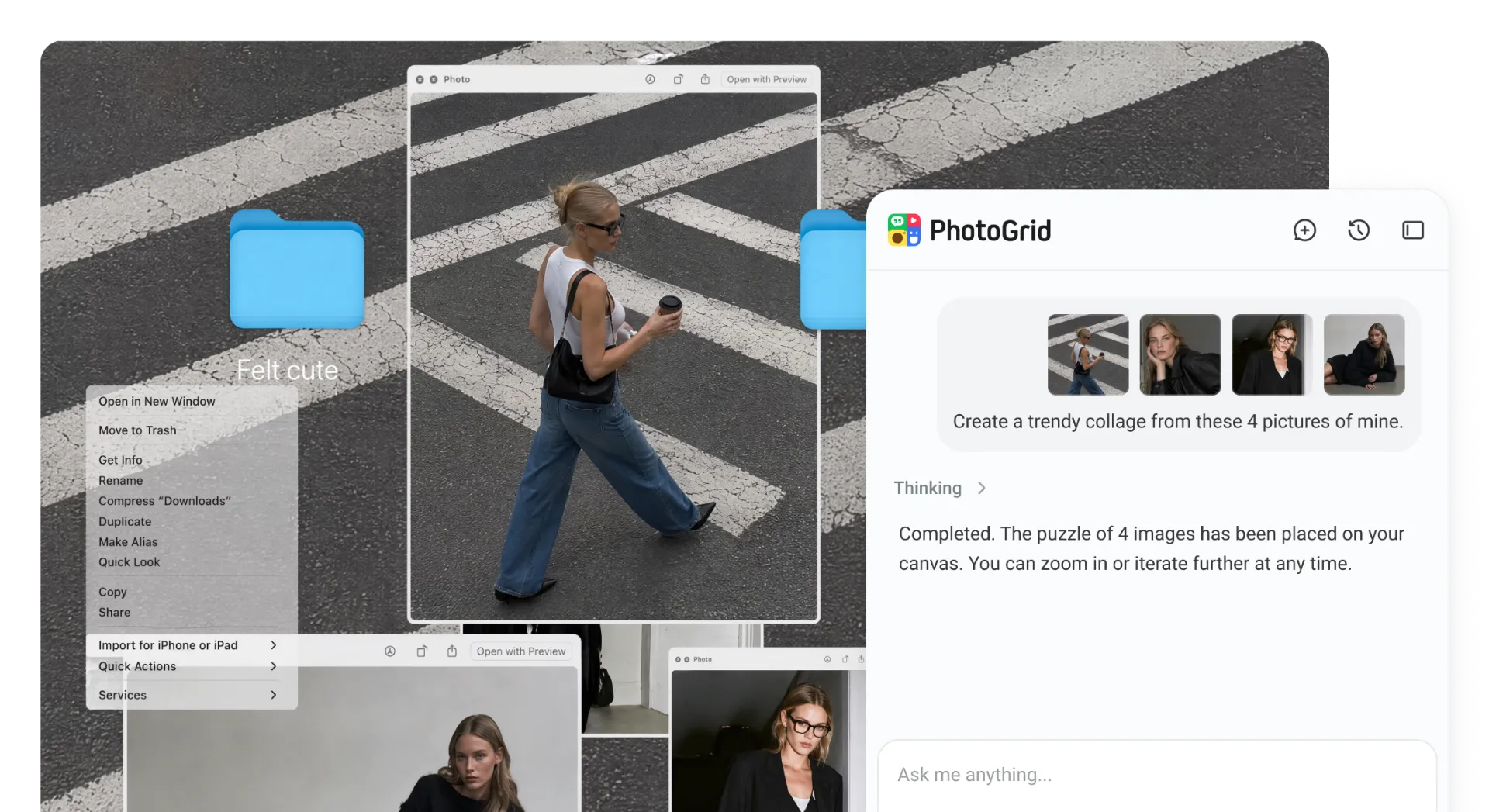Toggle the PhotoGrid sidebar panel icon
This screenshot has width=1489, height=812.
pos(1413,230)
